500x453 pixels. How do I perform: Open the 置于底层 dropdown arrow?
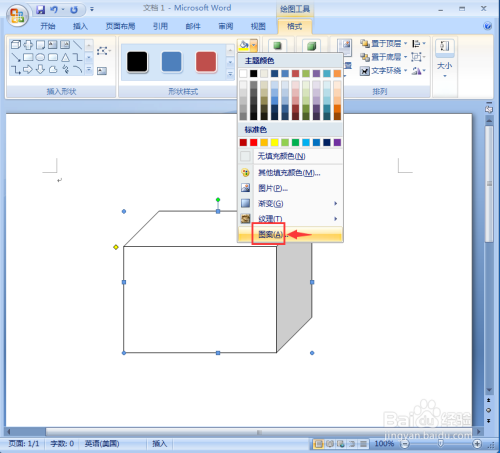point(405,57)
